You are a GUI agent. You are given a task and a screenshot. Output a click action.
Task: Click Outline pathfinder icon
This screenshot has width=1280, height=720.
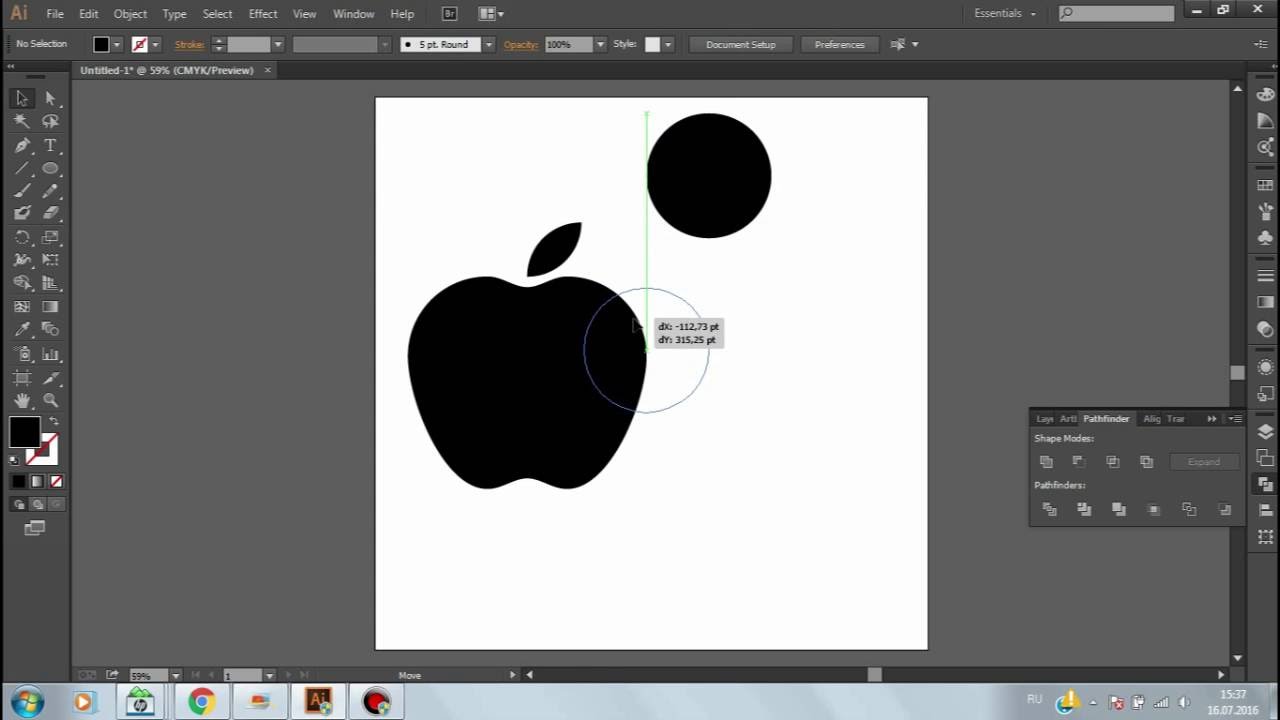click(x=1189, y=509)
